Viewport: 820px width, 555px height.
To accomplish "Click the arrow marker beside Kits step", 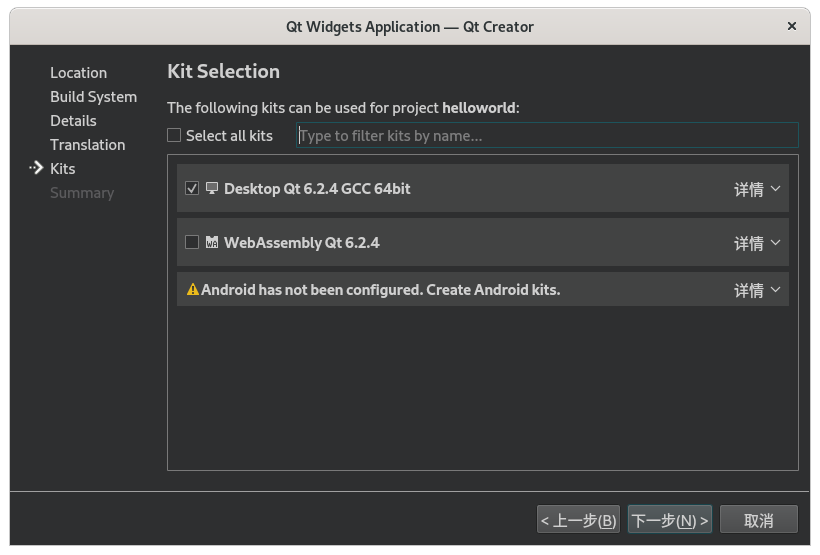I will tap(36, 168).
